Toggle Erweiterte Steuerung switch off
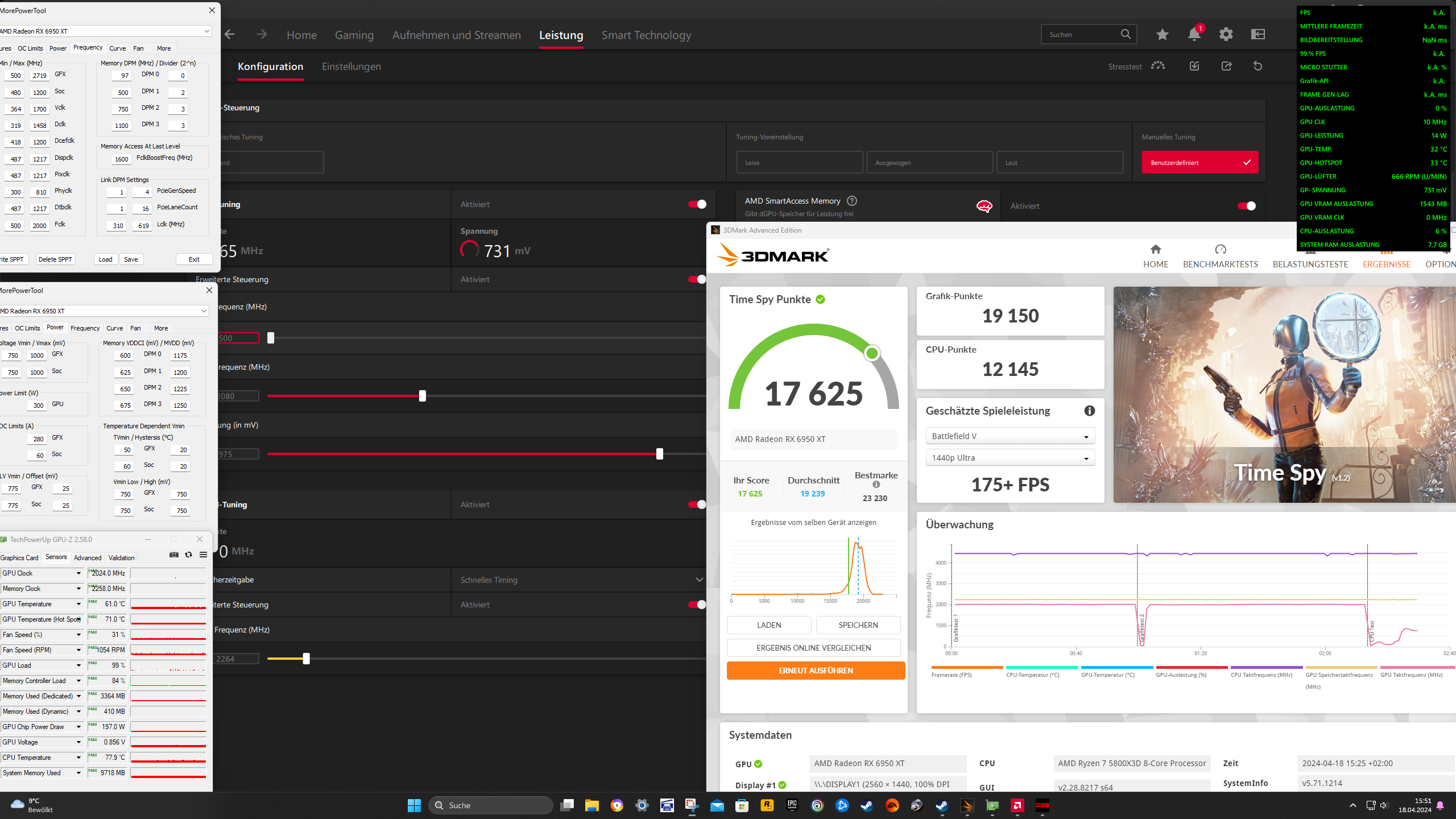This screenshot has height=819, width=1456. [697, 279]
